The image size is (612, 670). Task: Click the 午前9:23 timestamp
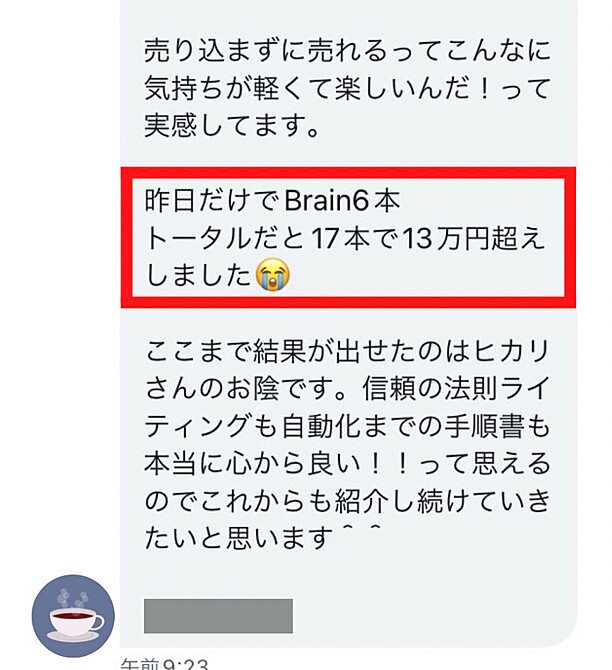[x=165, y=664]
